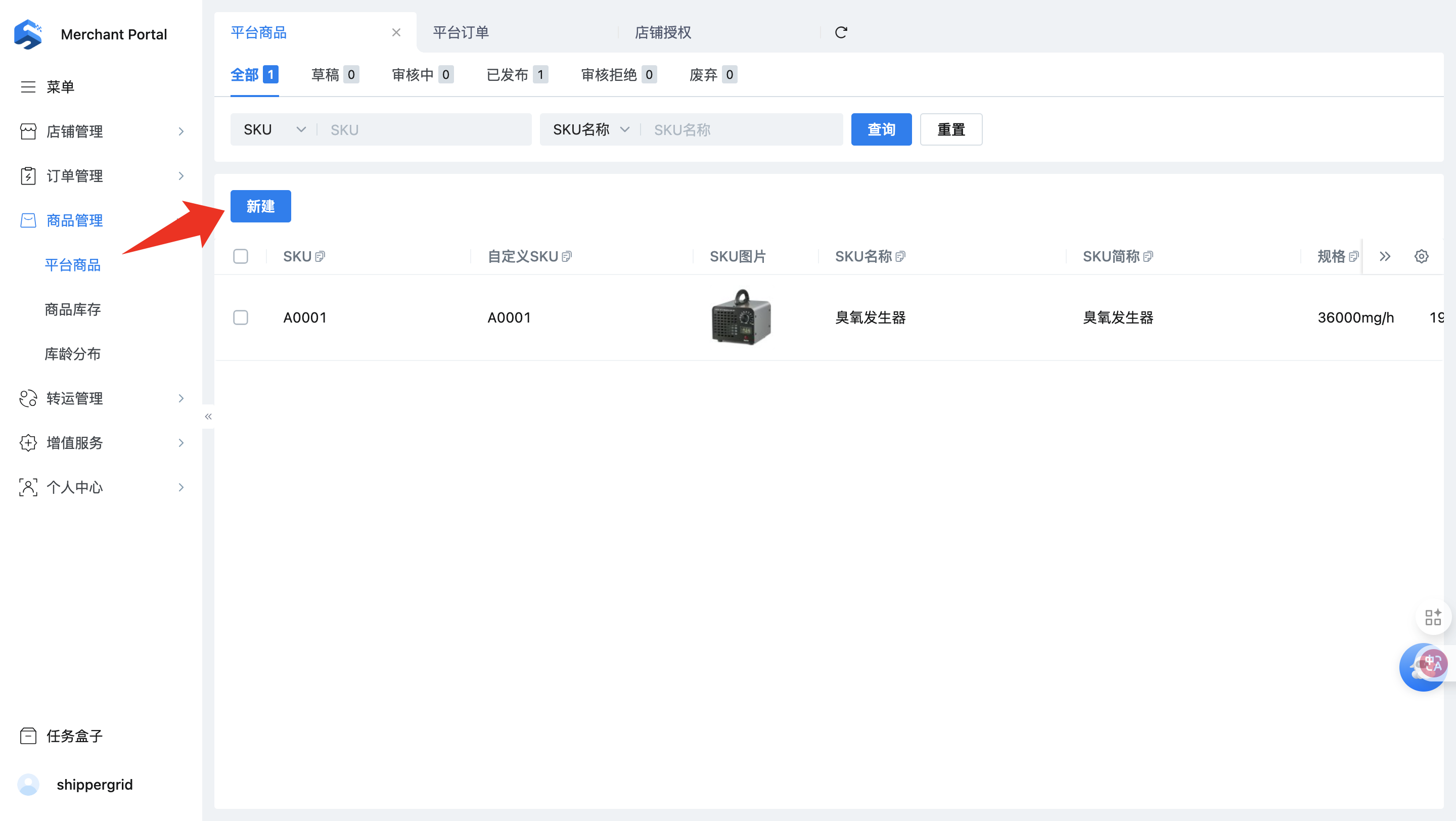Viewport: 1456px width, 821px height.
Task: Open the 任务盒子 task box icon
Action: point(28,735)
